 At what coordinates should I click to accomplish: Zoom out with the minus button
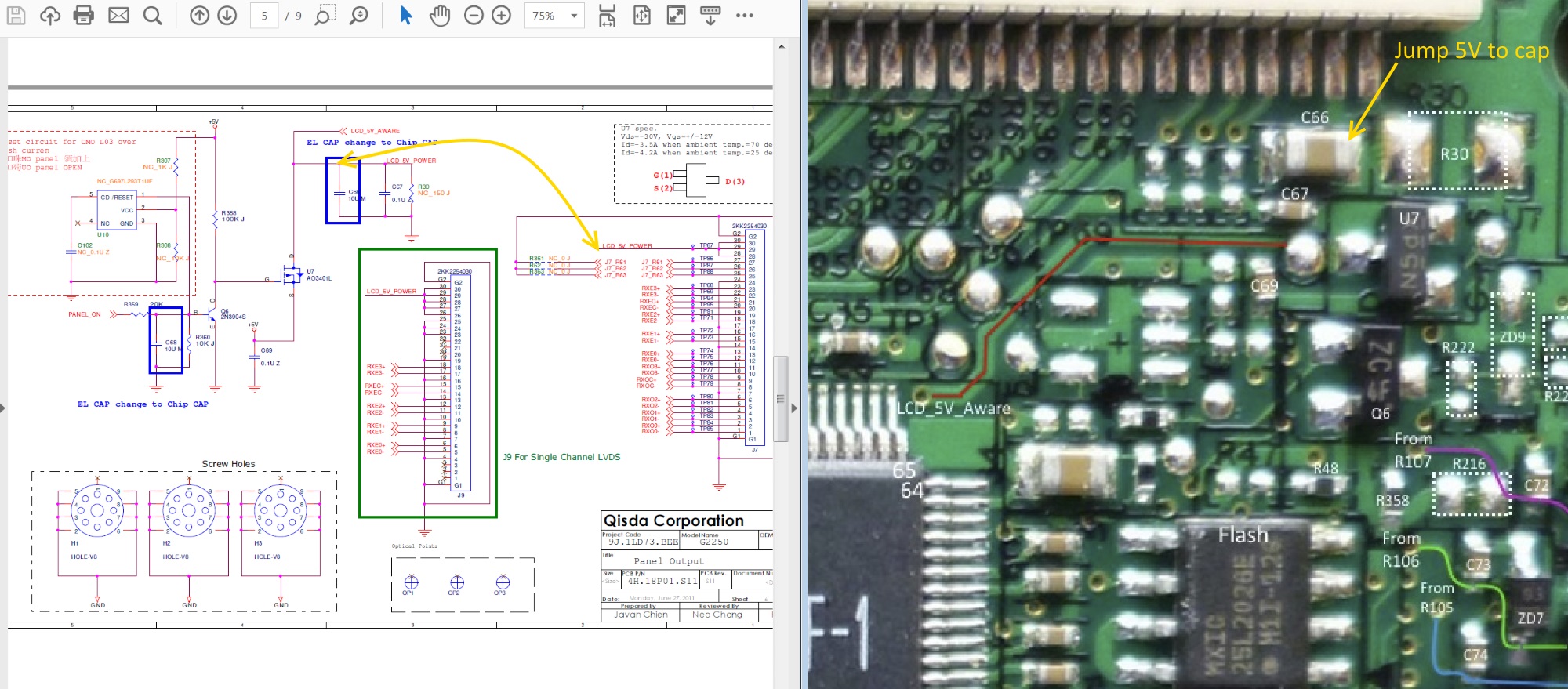pos(474,16)
